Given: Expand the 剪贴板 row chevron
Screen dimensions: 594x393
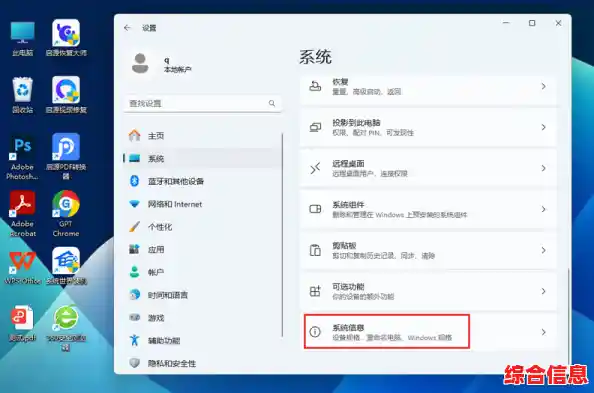Looking at the screenshot, I should click(544, 250).
